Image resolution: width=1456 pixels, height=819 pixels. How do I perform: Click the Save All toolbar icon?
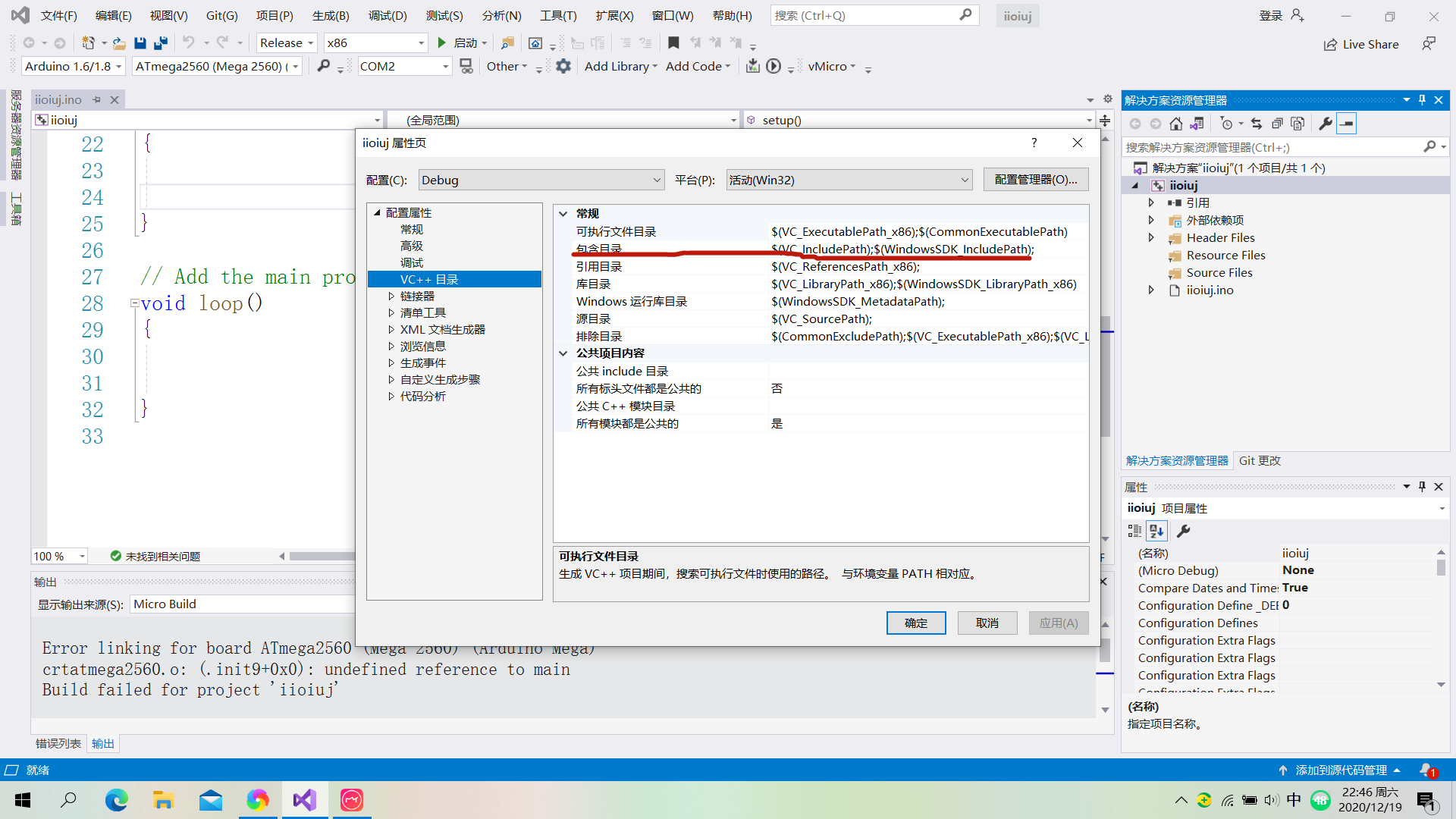pyautogui.click(x=161, y=43)
